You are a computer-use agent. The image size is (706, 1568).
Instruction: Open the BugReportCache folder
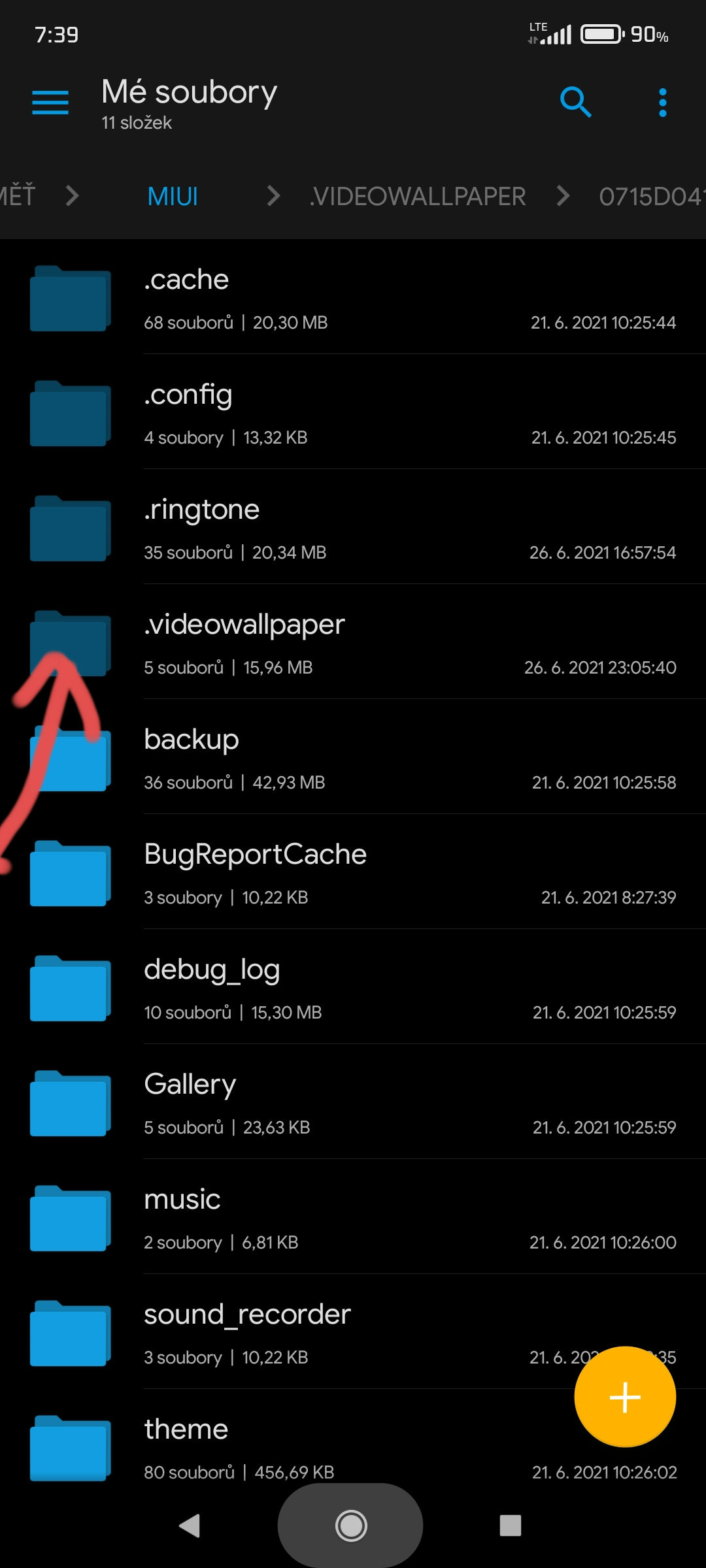[353, 872]
